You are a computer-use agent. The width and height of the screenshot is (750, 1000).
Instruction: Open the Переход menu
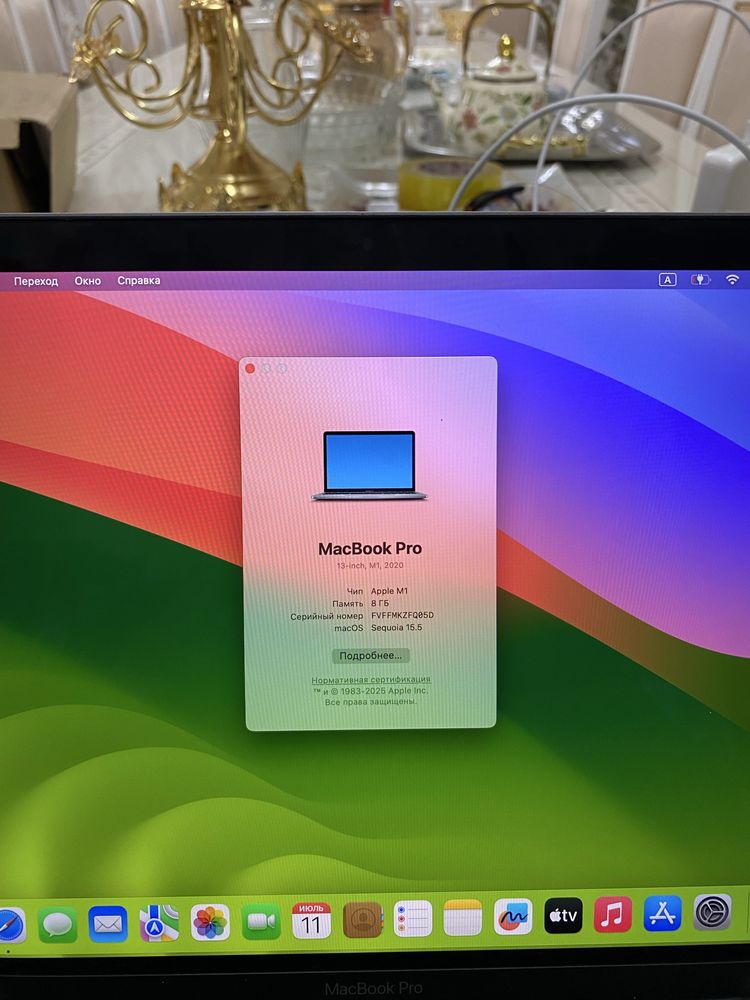(x=36, y=281)
